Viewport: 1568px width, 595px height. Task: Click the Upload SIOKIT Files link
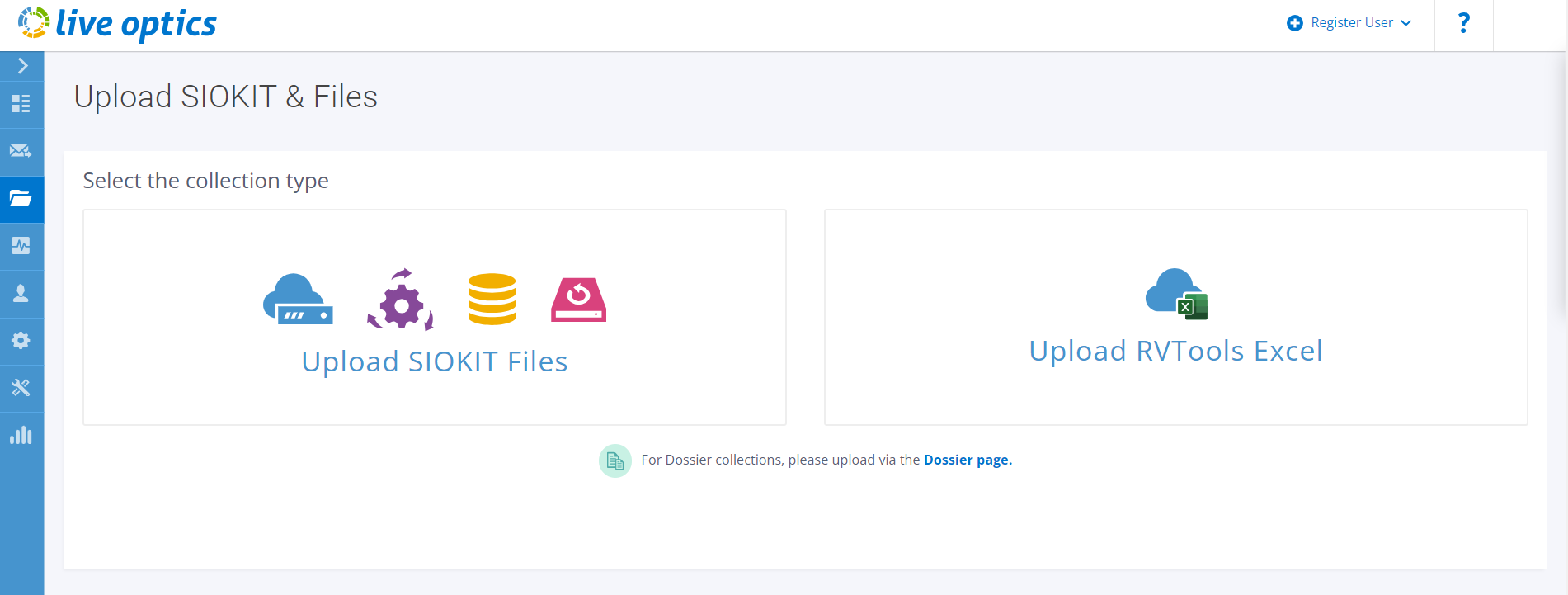(435, 361)
